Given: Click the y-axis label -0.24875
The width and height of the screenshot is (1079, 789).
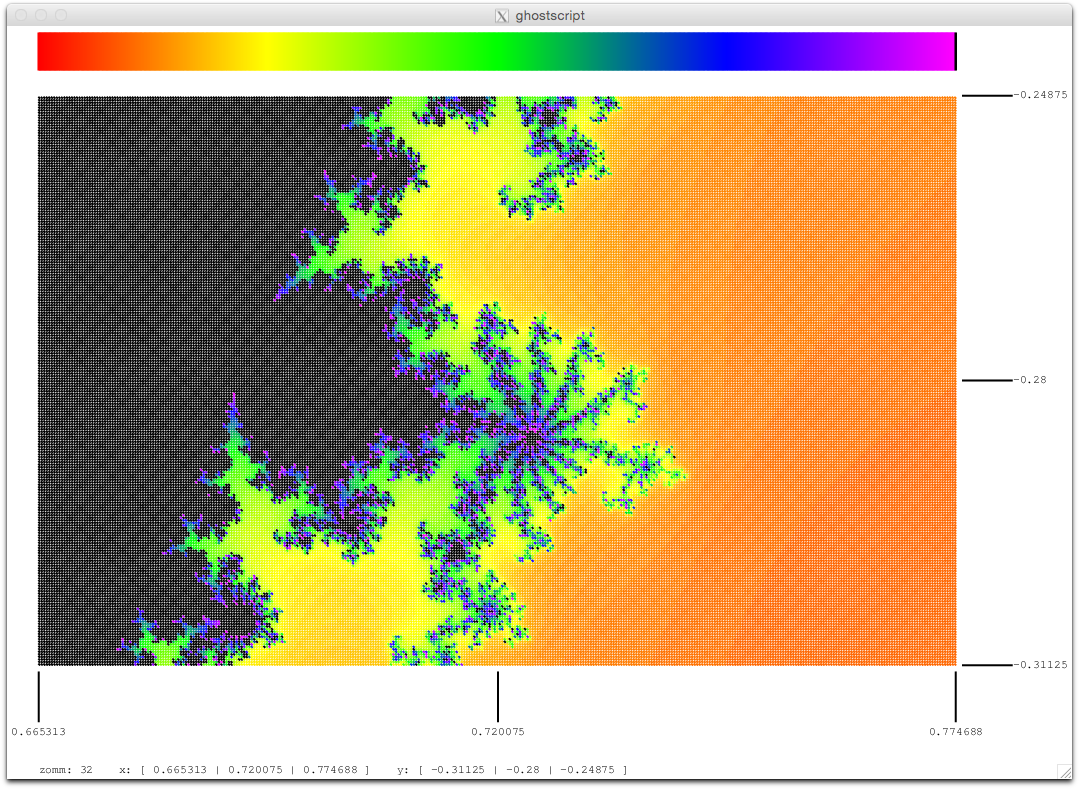Looking at the screenshot, I should (x=1040, y=95).
